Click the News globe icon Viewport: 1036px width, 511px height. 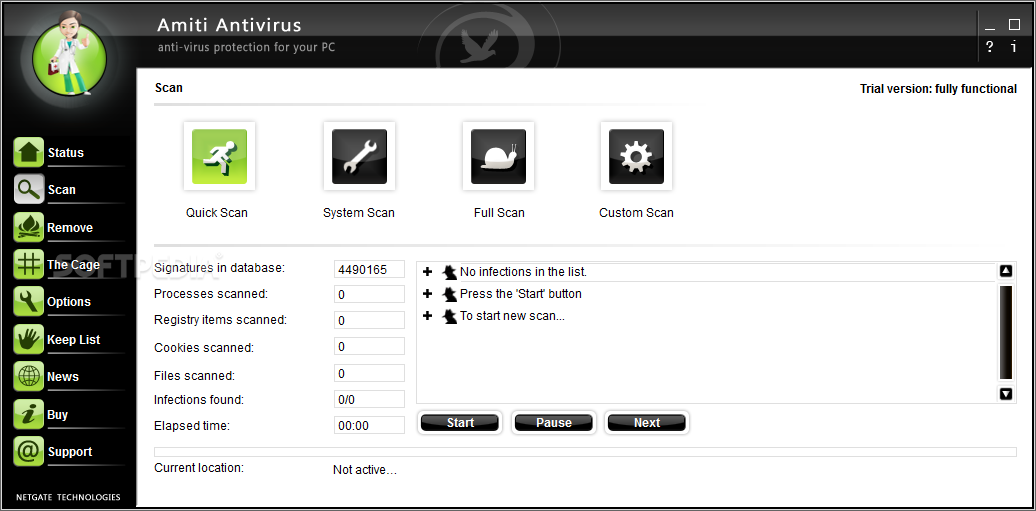pos(28,377)
